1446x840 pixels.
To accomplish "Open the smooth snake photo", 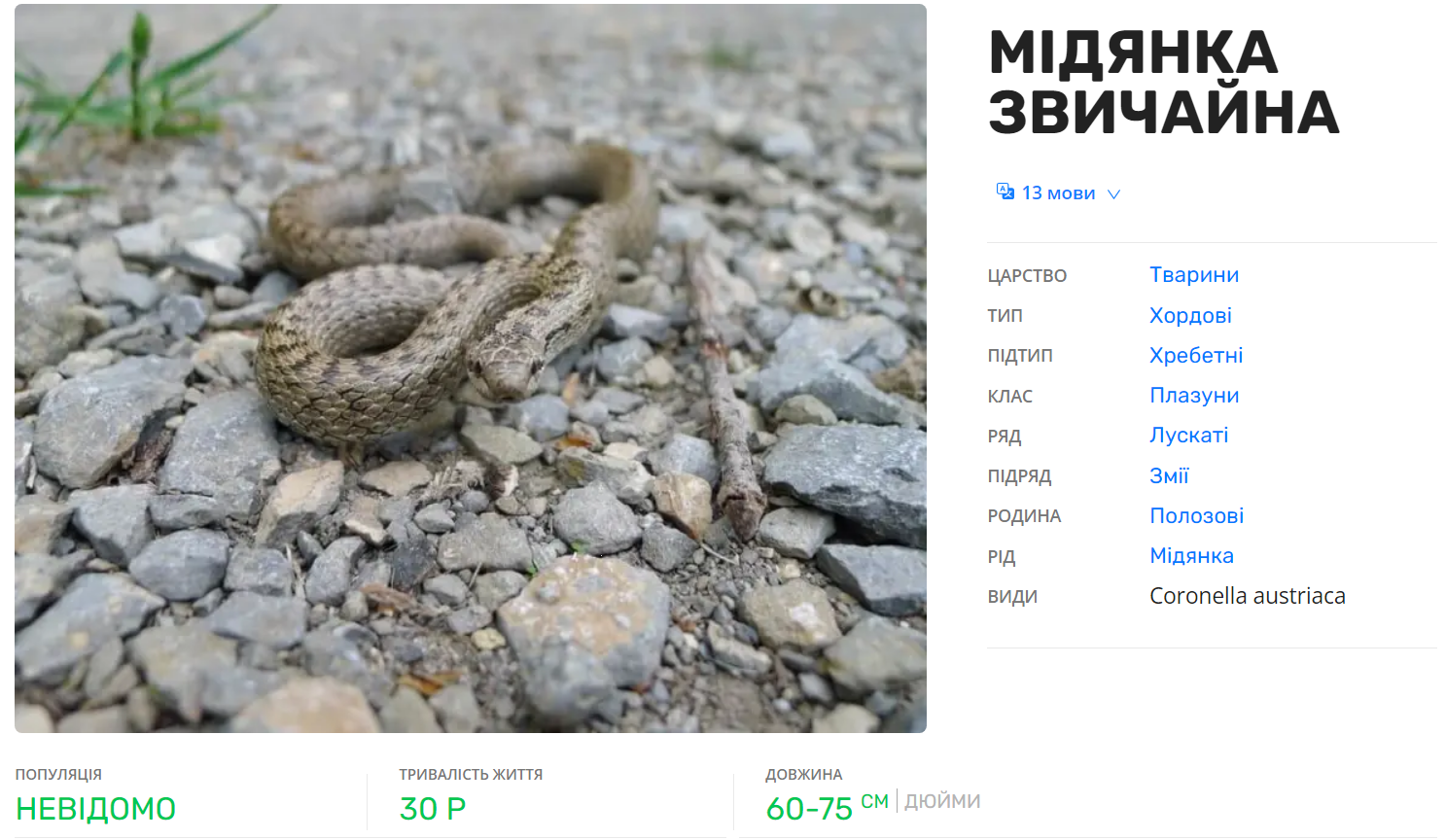I will [471, 368].
